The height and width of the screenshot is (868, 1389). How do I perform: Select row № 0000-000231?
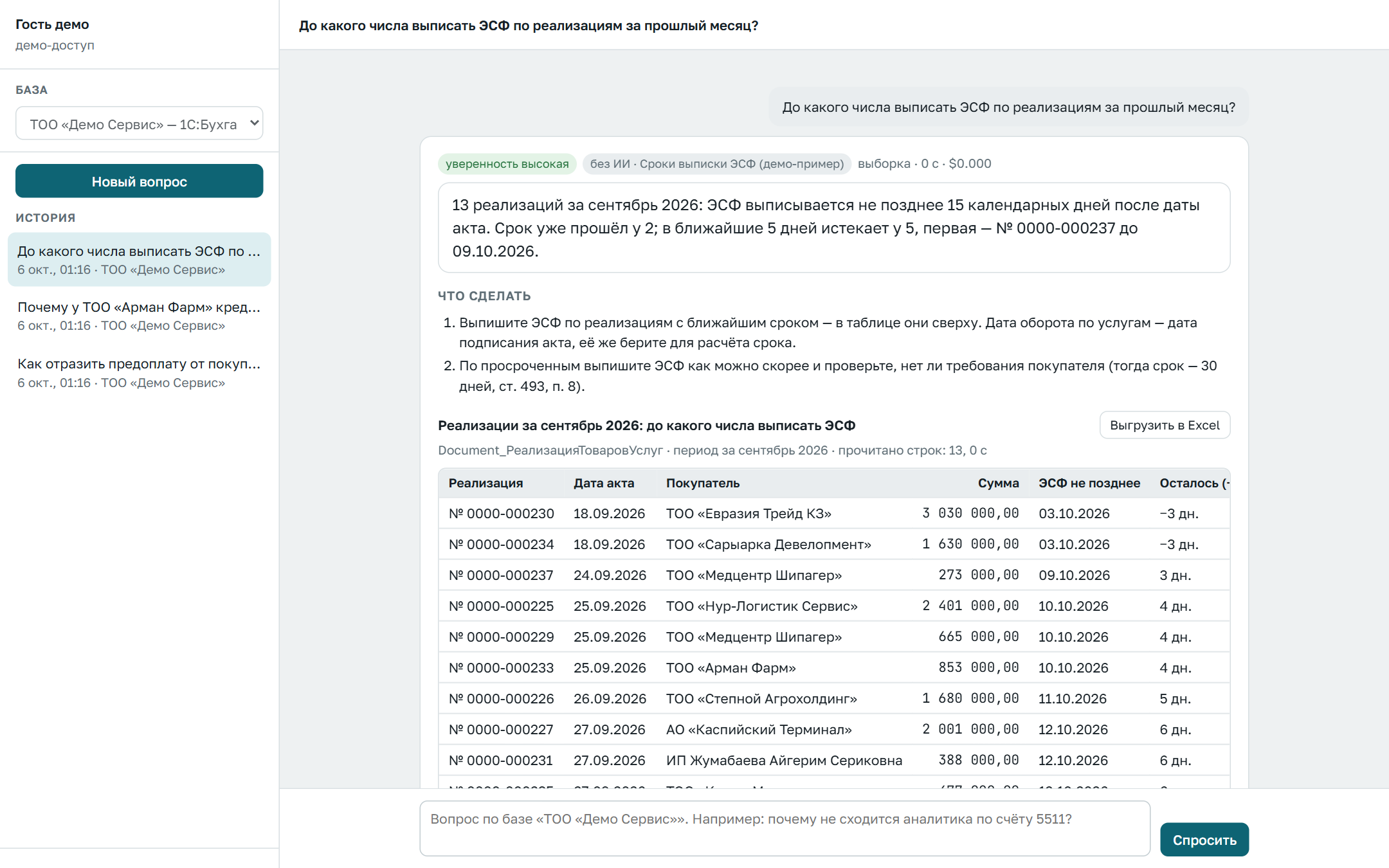(x=834, y=761)
